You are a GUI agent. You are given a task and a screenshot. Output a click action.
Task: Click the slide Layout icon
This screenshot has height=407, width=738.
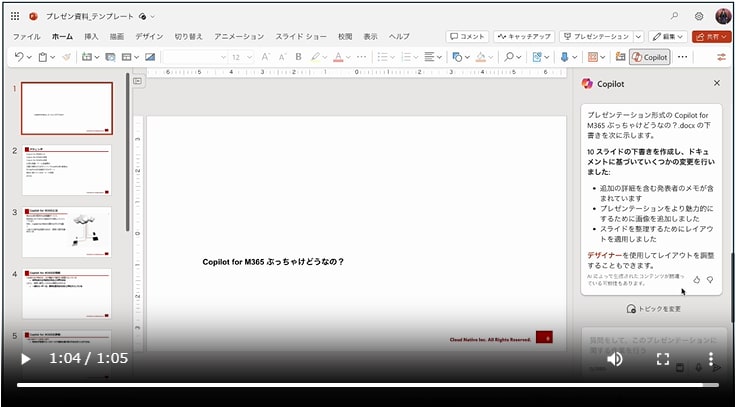(127, 57)
